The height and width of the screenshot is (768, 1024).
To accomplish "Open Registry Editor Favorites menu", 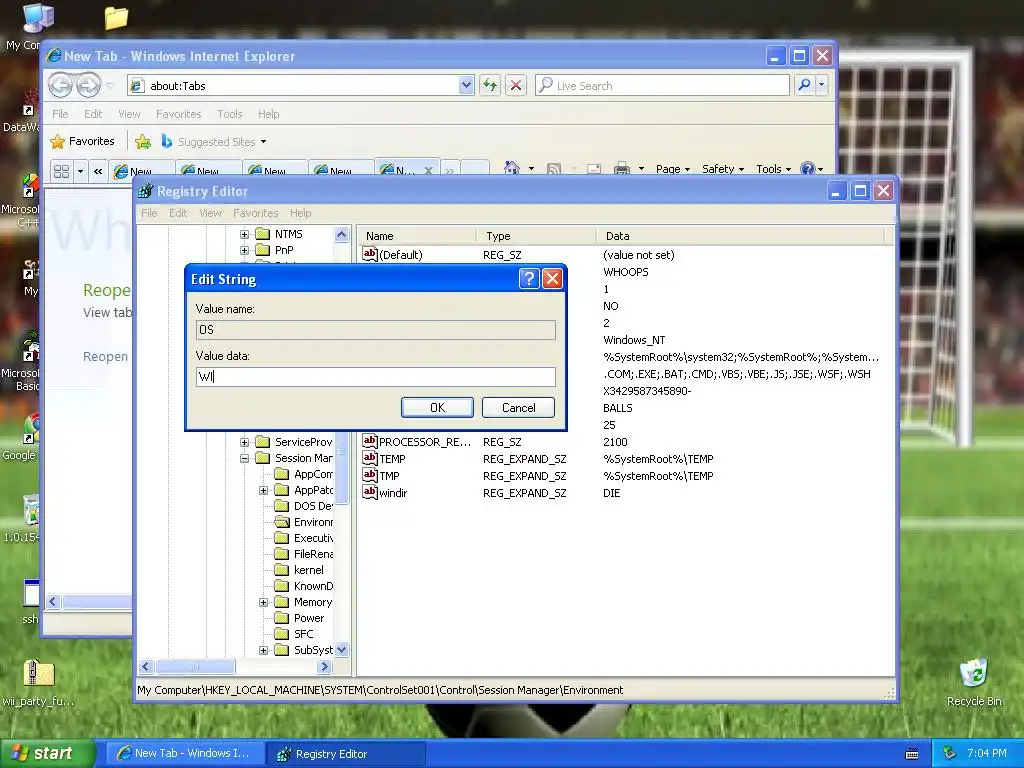I will click(x=255, y=213).
